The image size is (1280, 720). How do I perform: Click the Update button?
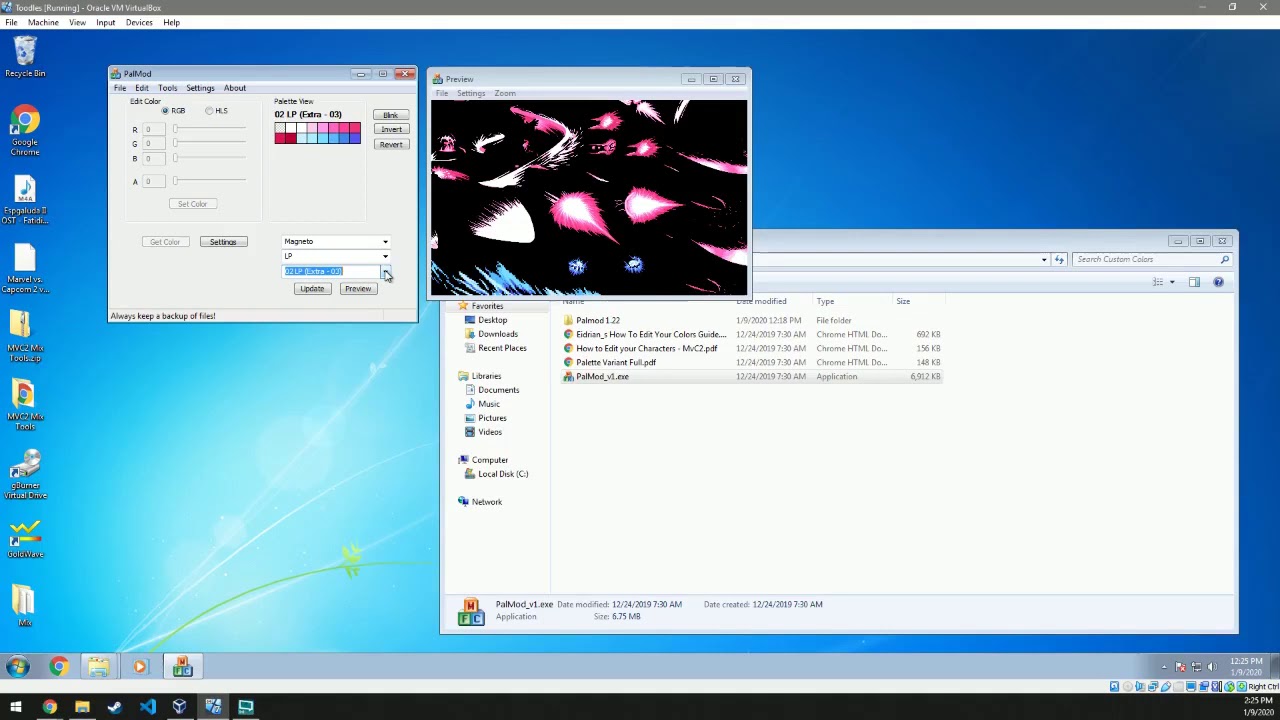312,289
